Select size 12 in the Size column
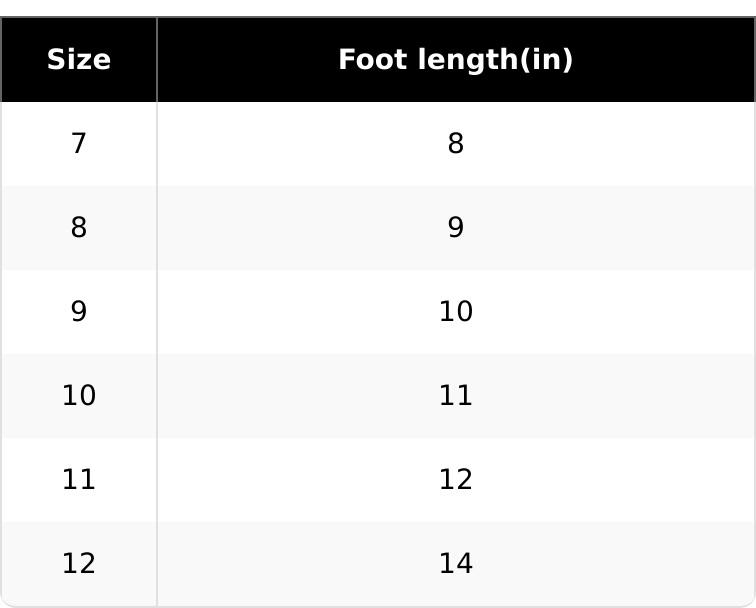 point(79,564)
